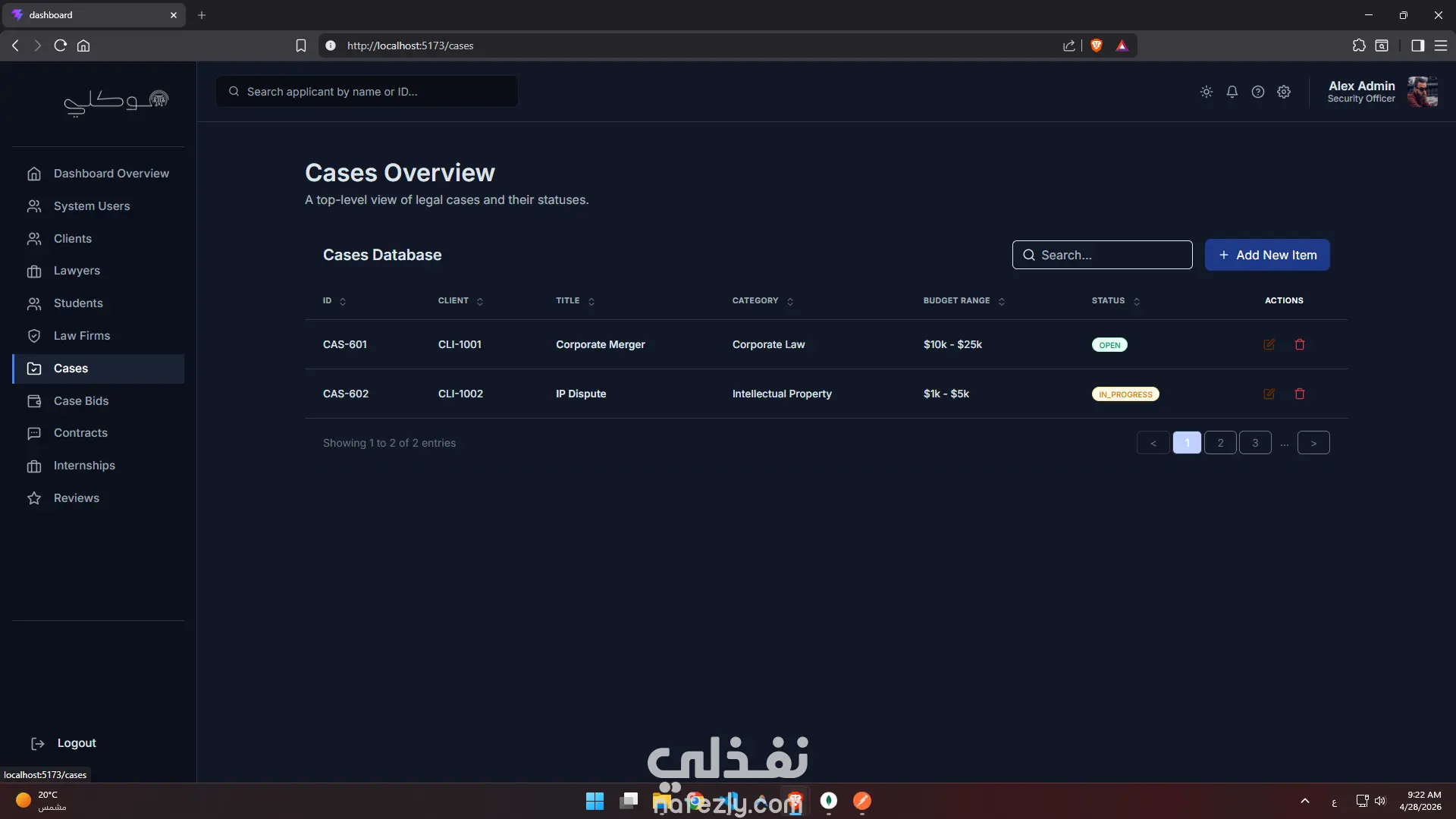Open Clients in the sidebar
The image size is (1456, 819).
coord(99,239)
